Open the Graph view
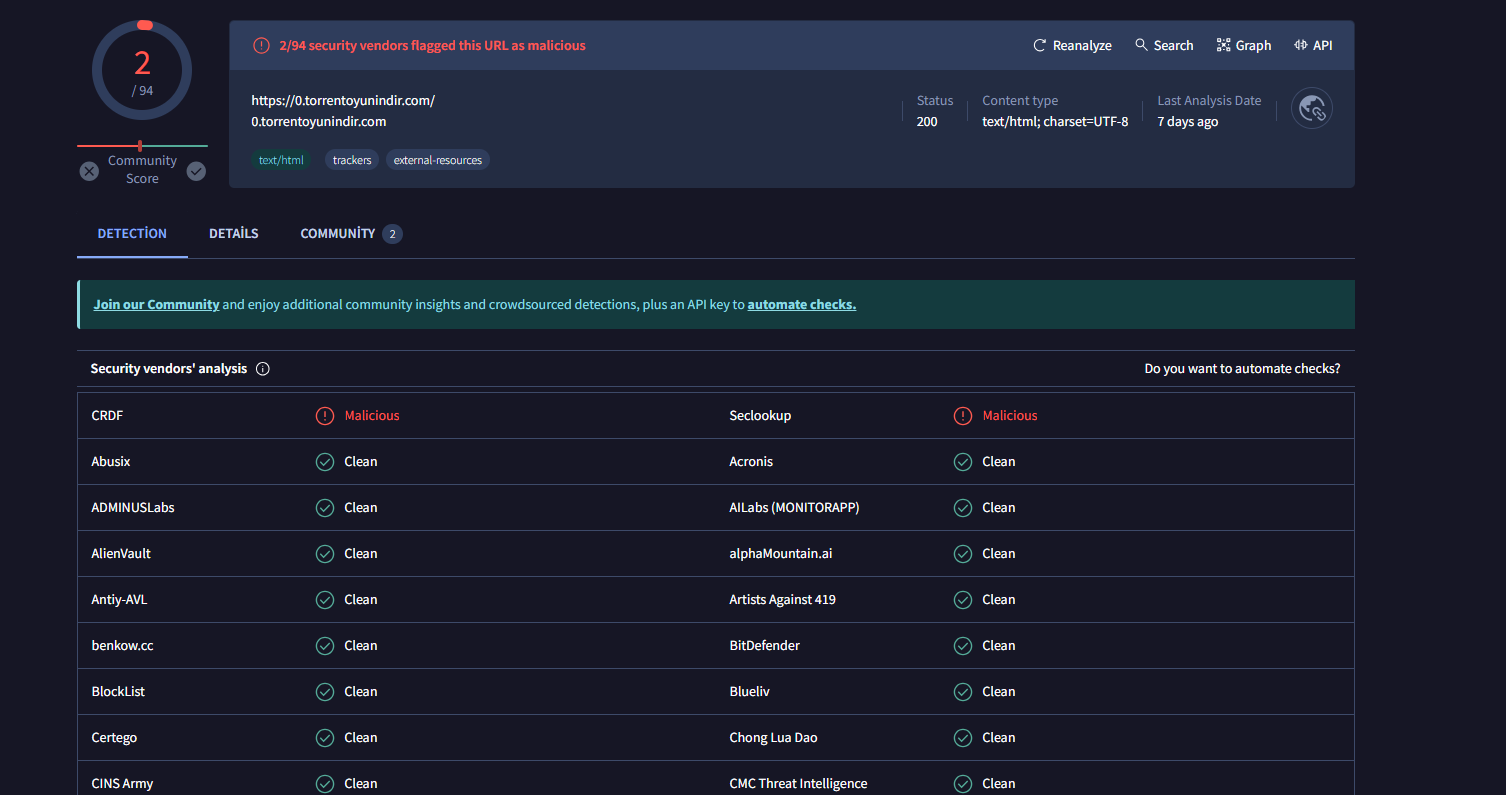The width and height of the screenshot is (1506, 795). [1244, 45]
